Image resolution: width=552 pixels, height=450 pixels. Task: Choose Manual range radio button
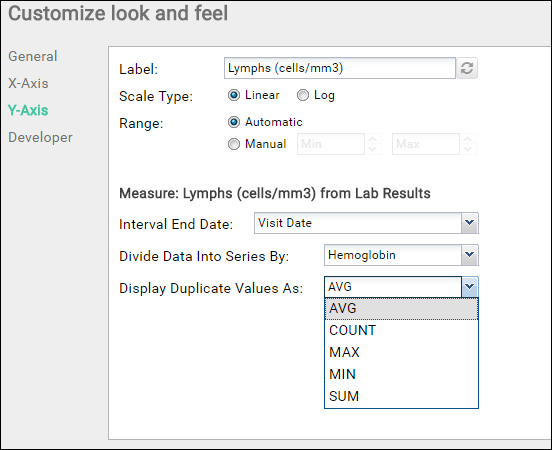point(234,144)
